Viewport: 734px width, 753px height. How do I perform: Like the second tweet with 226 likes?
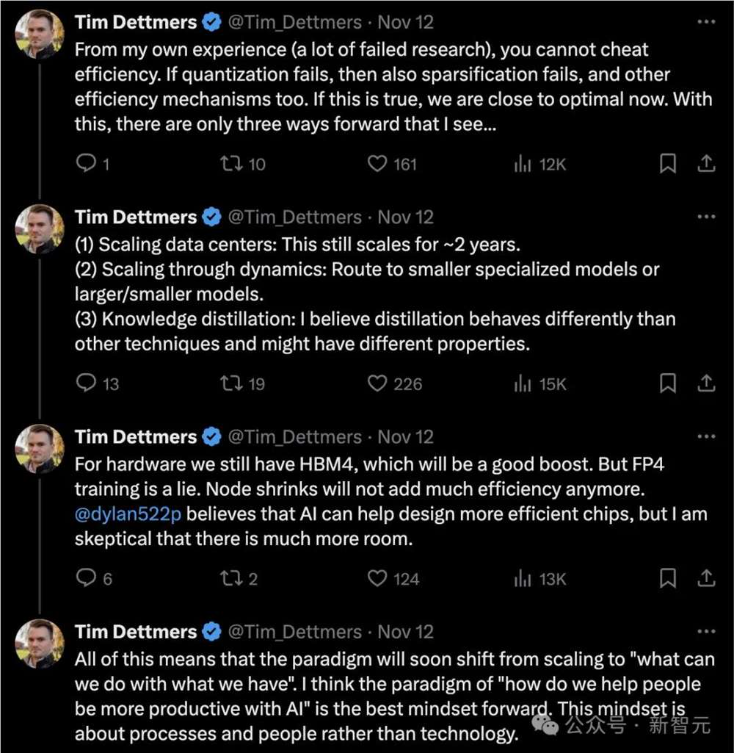pos(376,383)
